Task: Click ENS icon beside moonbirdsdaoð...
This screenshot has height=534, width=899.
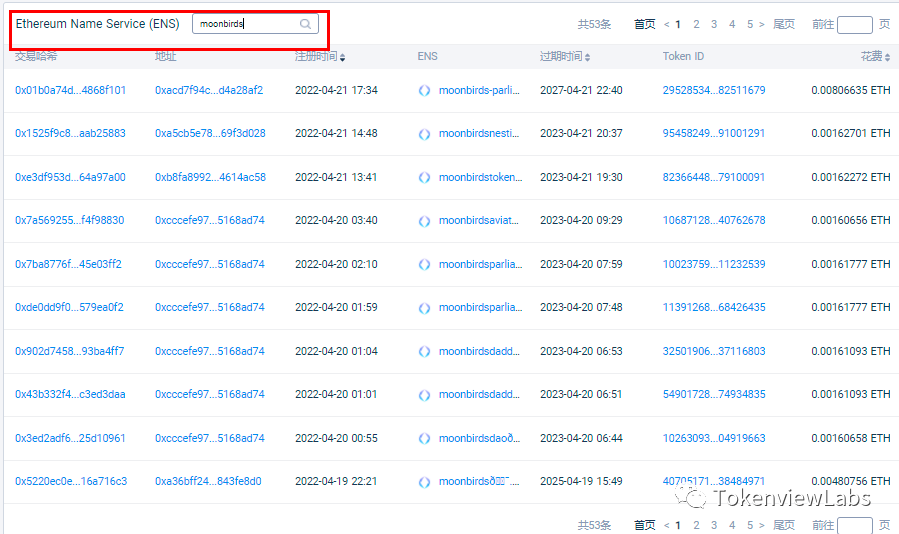Action: (424, 439)
